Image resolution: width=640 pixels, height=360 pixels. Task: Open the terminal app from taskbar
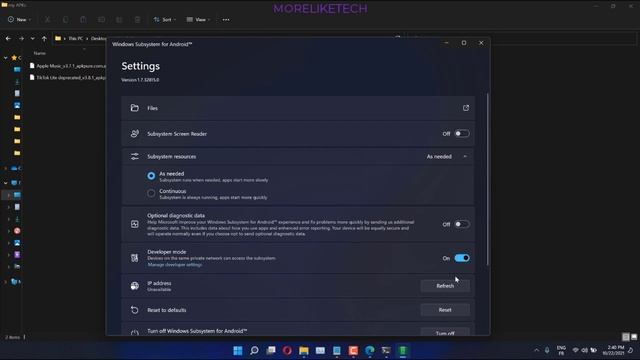point(386,350)
